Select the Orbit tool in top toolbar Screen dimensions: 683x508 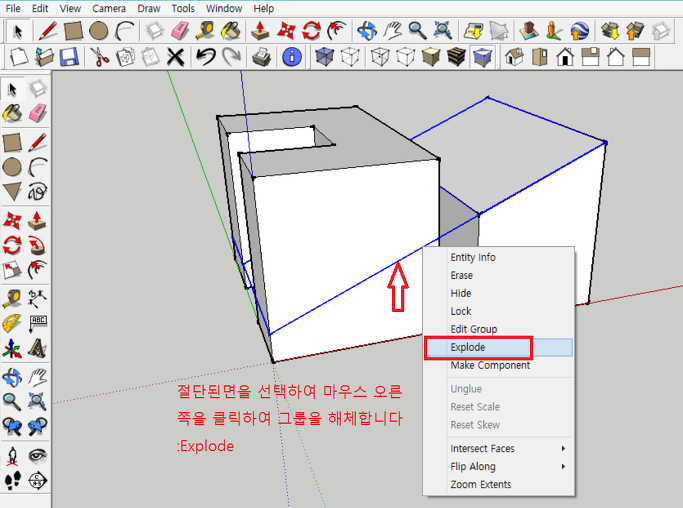click(367, 31)
